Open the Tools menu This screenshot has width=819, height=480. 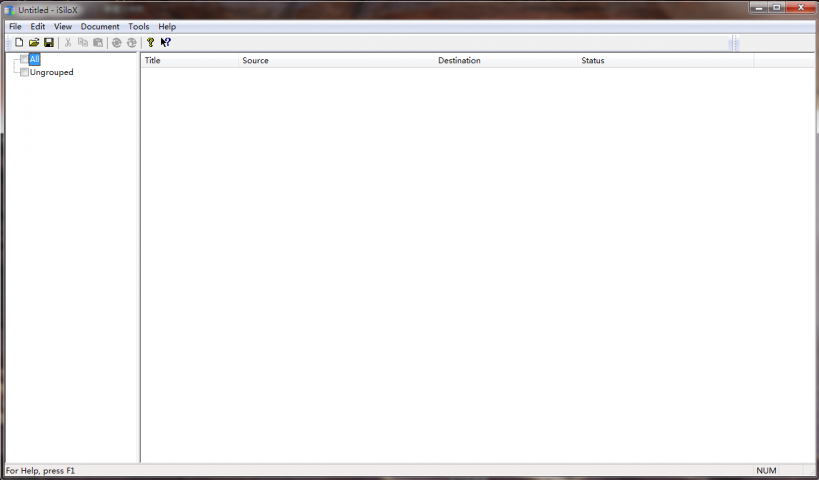point(139,27)
